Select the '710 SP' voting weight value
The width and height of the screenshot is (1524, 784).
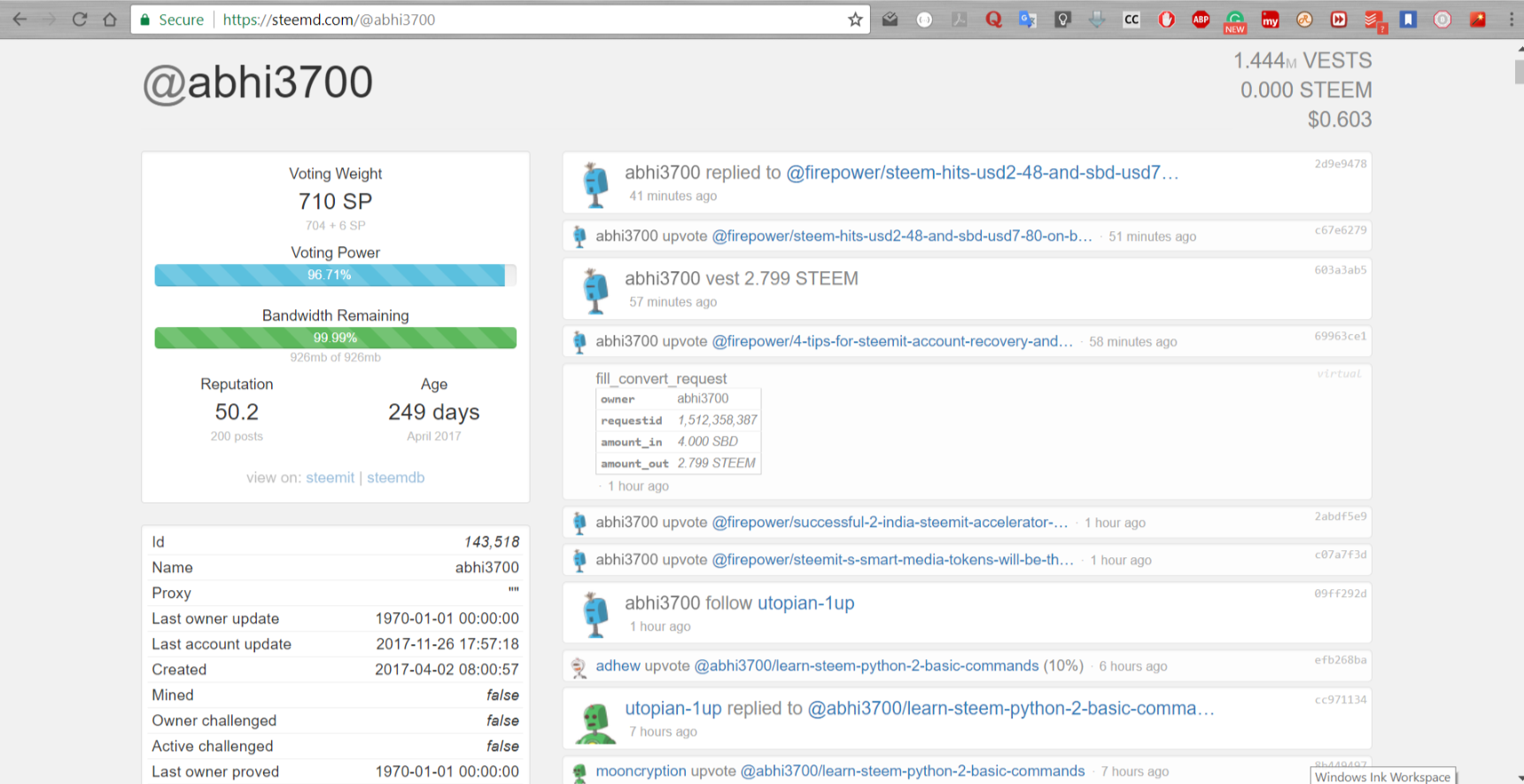click(335, 202)
